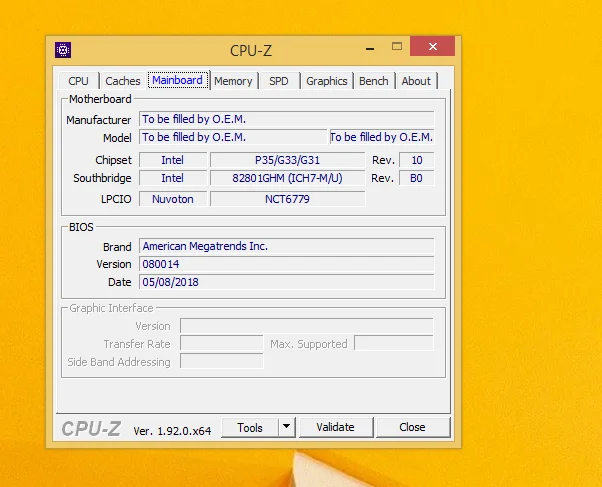The image size is (602, 487).
Task: Go to the Bench tab
Action: tap(374, 81)
